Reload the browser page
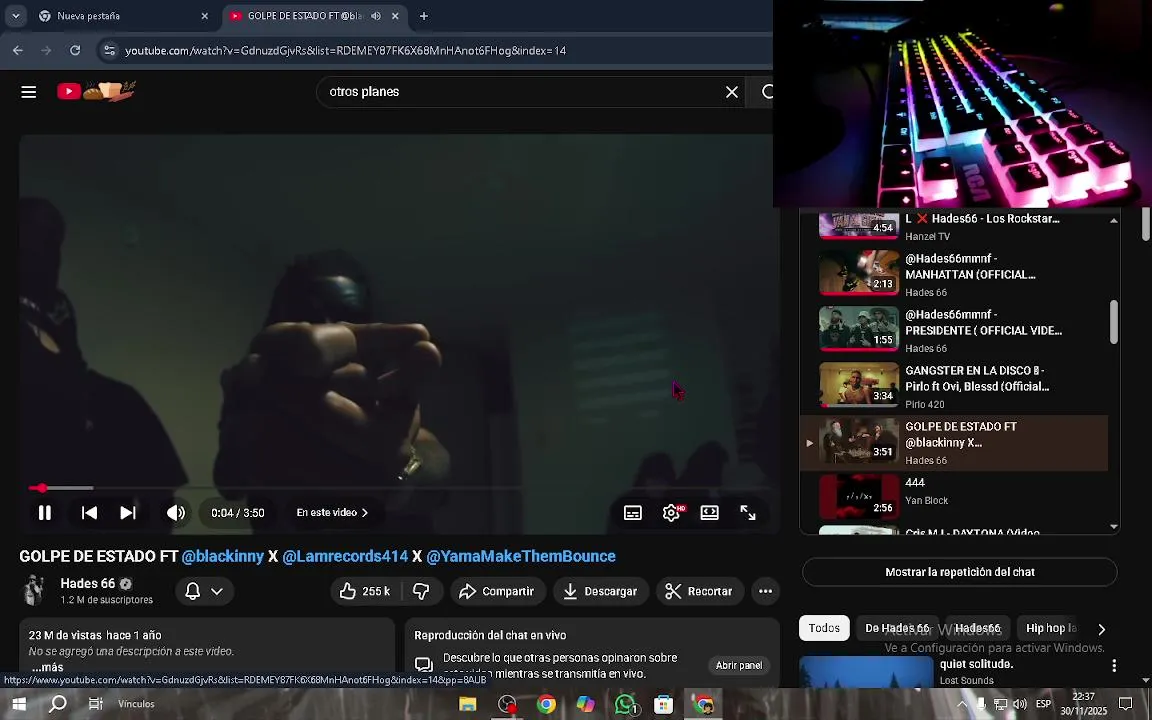Image resolution: width=1152 pixels, height=720 pixels. [x=75, y=51]
